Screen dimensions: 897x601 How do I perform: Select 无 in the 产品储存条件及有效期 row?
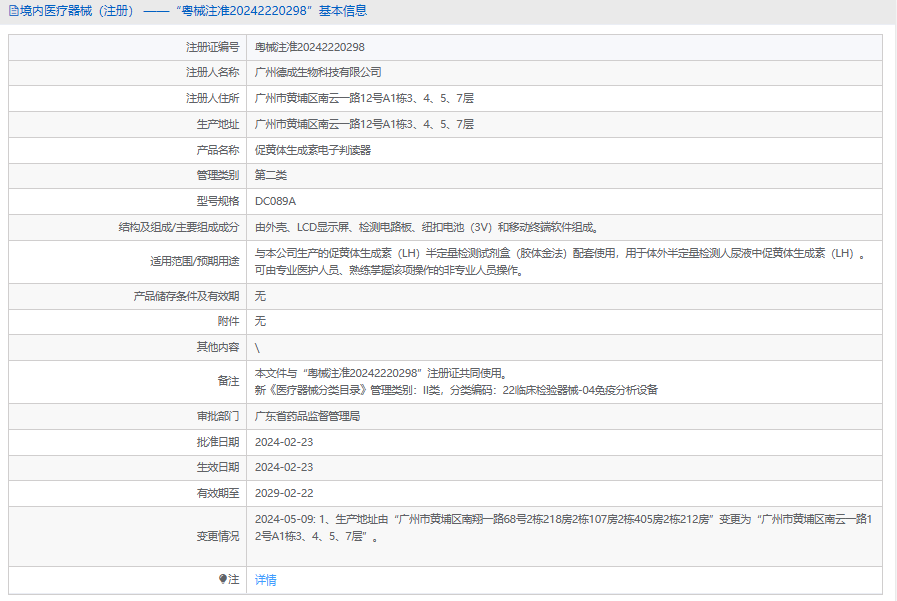(260, 296)
